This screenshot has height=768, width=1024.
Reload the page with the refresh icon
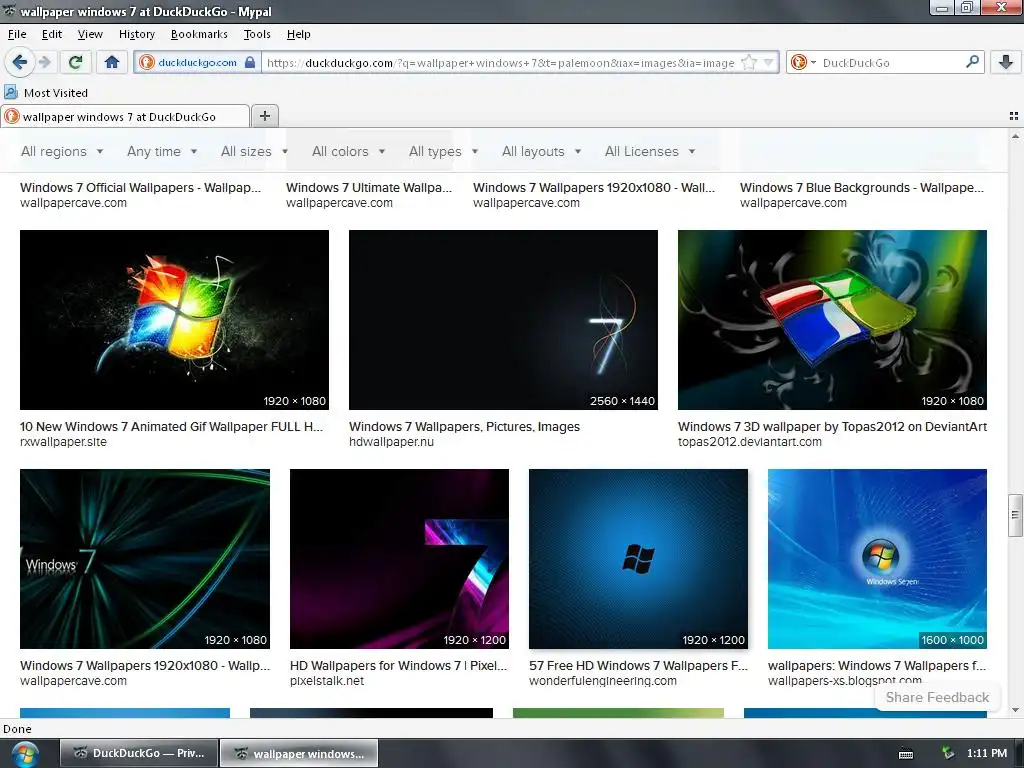[75, 62]
